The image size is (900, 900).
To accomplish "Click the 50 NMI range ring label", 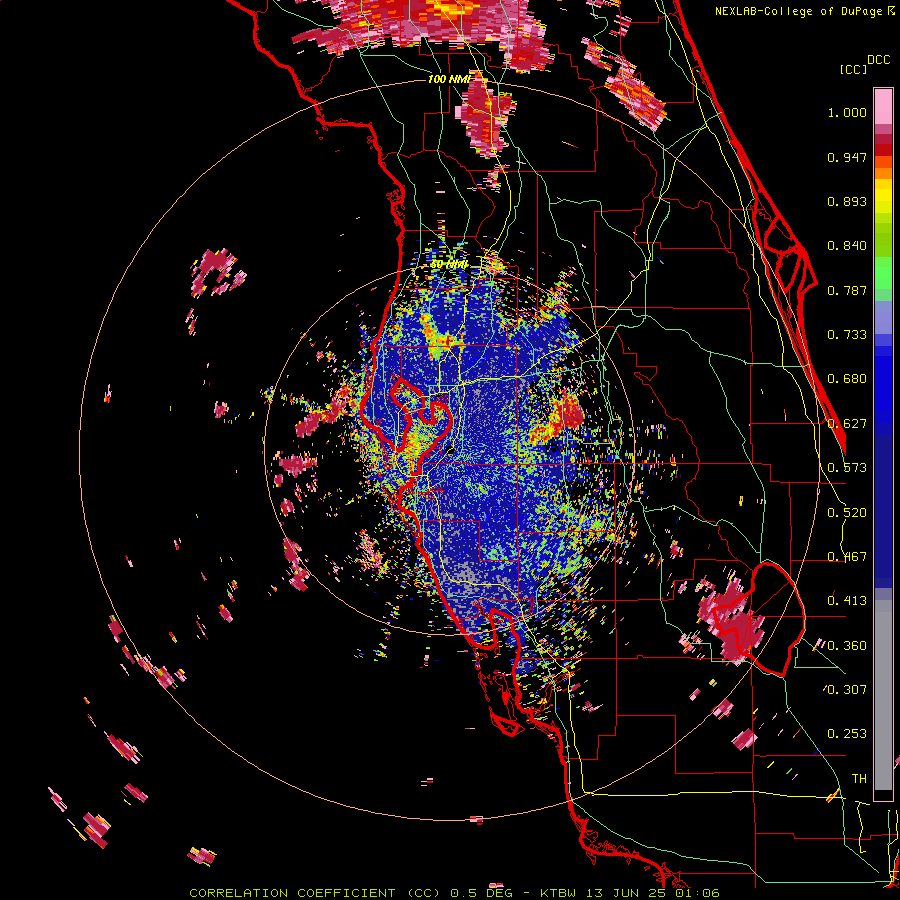I will tap(449, 264).
